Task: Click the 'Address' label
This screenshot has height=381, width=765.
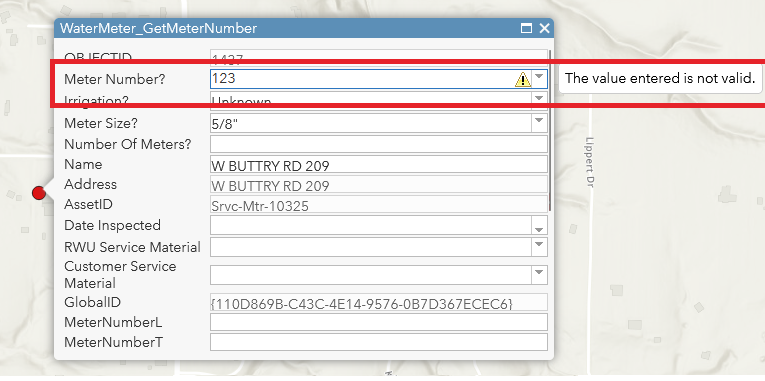Action: coord(90,184)
